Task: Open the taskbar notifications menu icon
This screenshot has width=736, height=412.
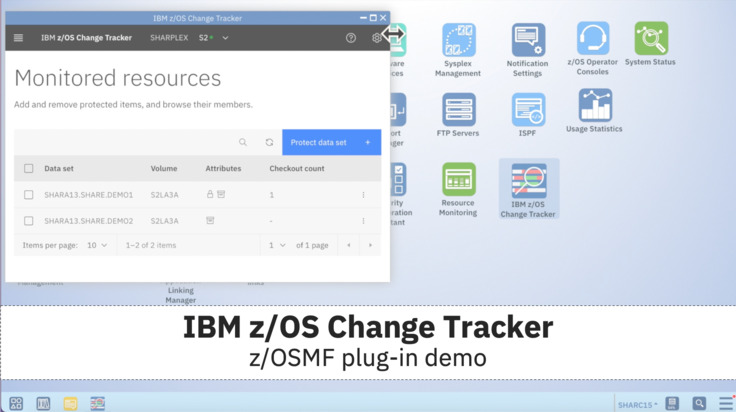Action: click(726, 403)
